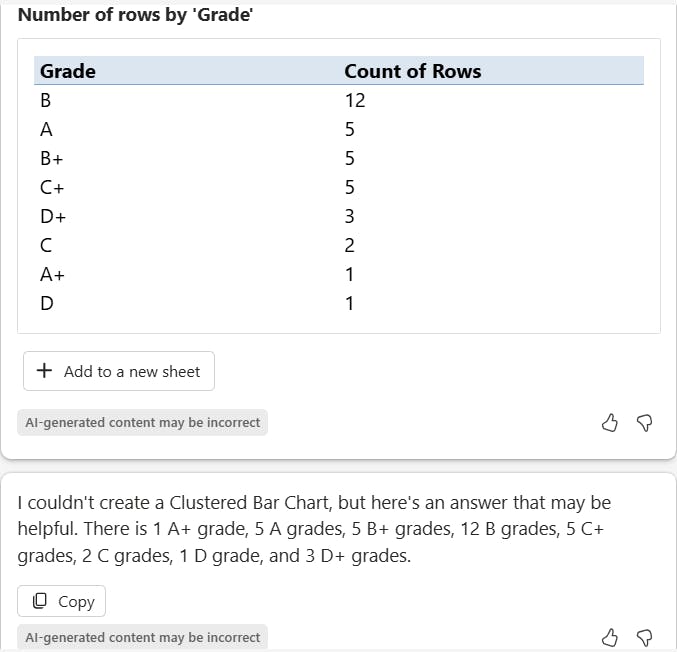Image resolution: width=677 pixels, height=652 pixels.
Task: Select the C+ grade cell
Action: coord(52,187)
